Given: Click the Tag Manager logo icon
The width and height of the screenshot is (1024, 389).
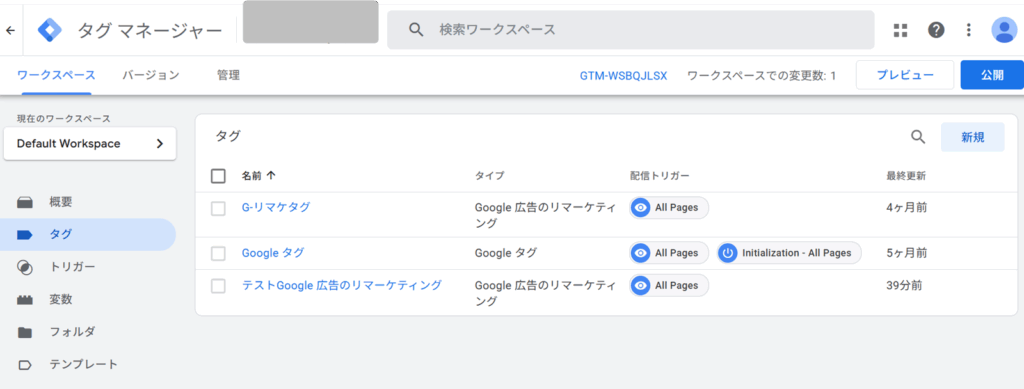Looking at the screenshot, I should point(50,30).
